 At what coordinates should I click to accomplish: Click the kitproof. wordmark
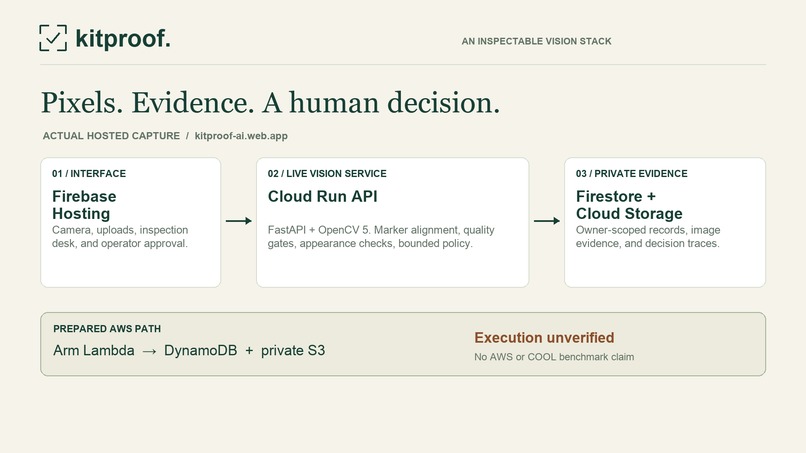click(123, 39)
